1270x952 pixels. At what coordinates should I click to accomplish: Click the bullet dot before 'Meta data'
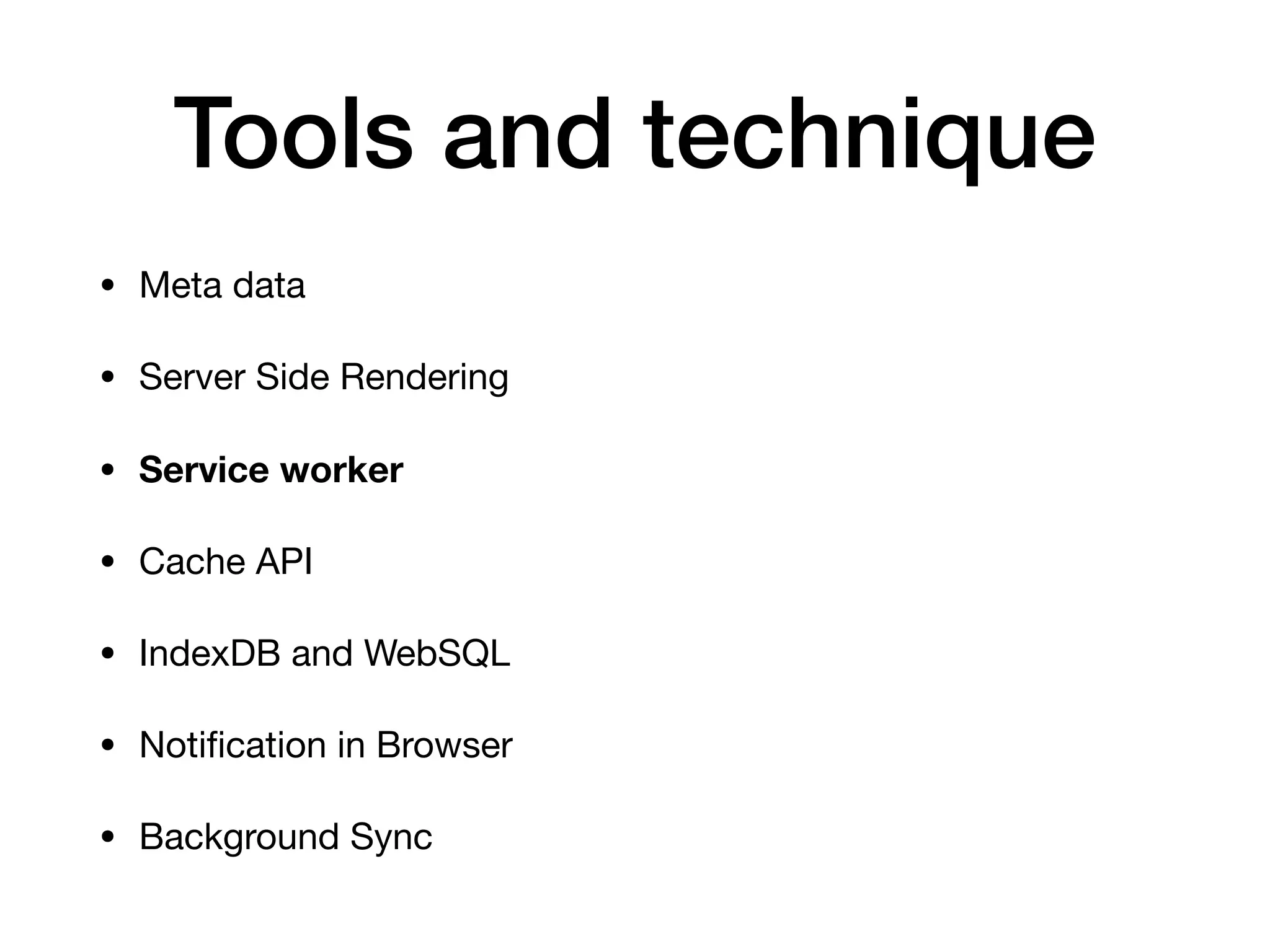(x=108, y=286)
